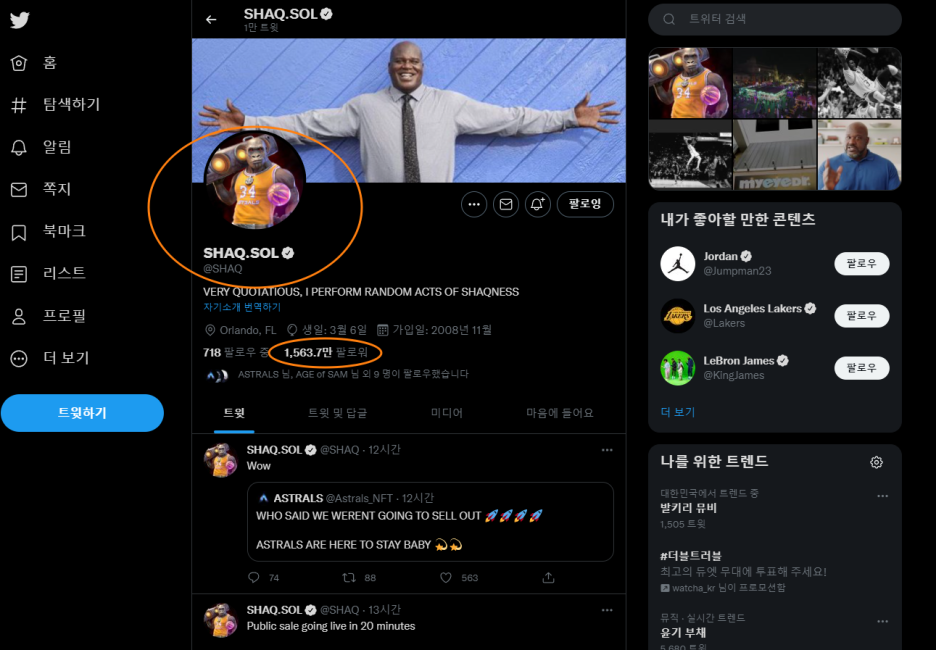
Task: Switch to the 트윗 및 답글 tab
Action: click(337, 413)
